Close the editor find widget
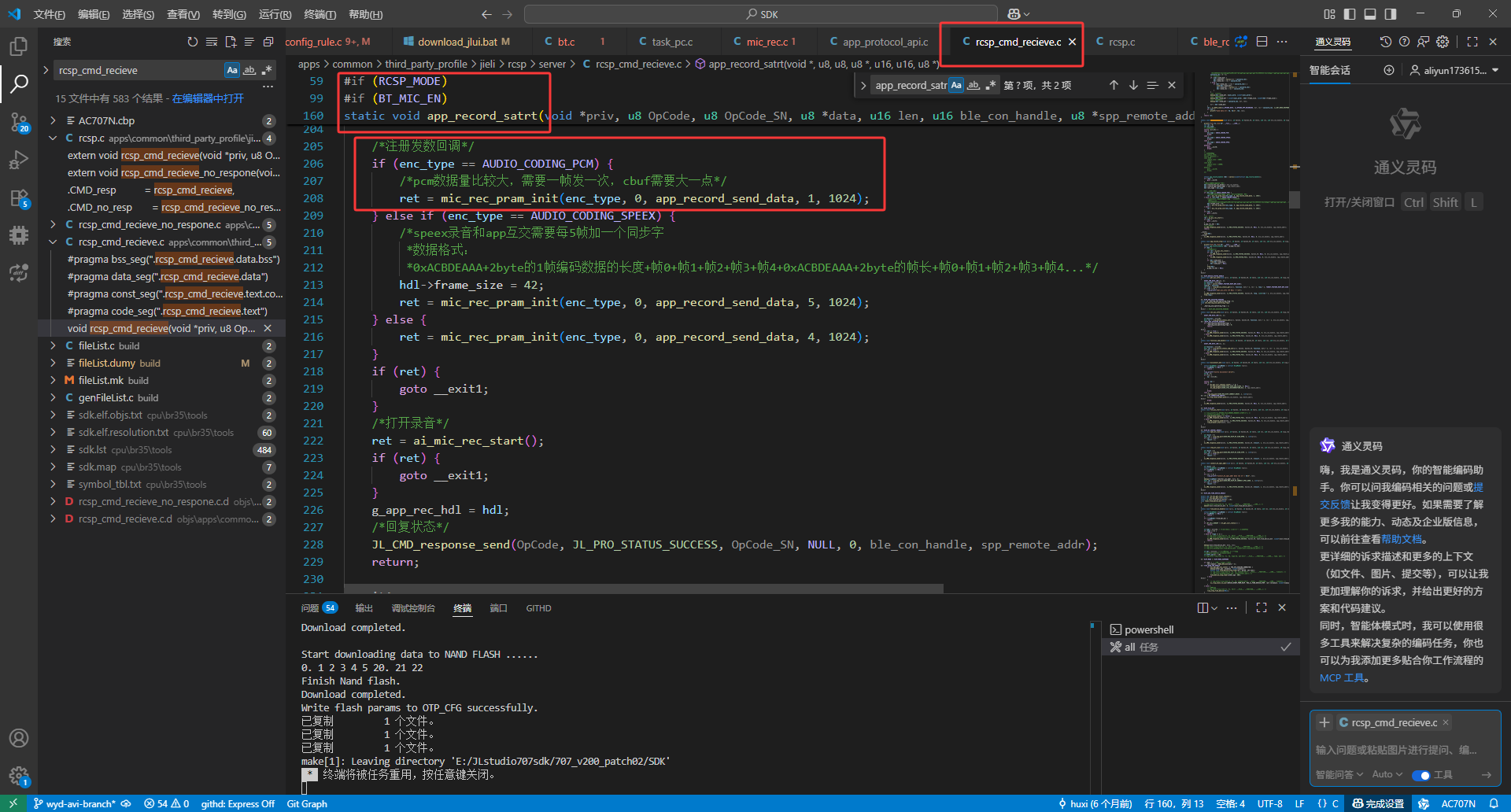The height and width of the screenshot is (812, 1511). (x=1172, y=85)
